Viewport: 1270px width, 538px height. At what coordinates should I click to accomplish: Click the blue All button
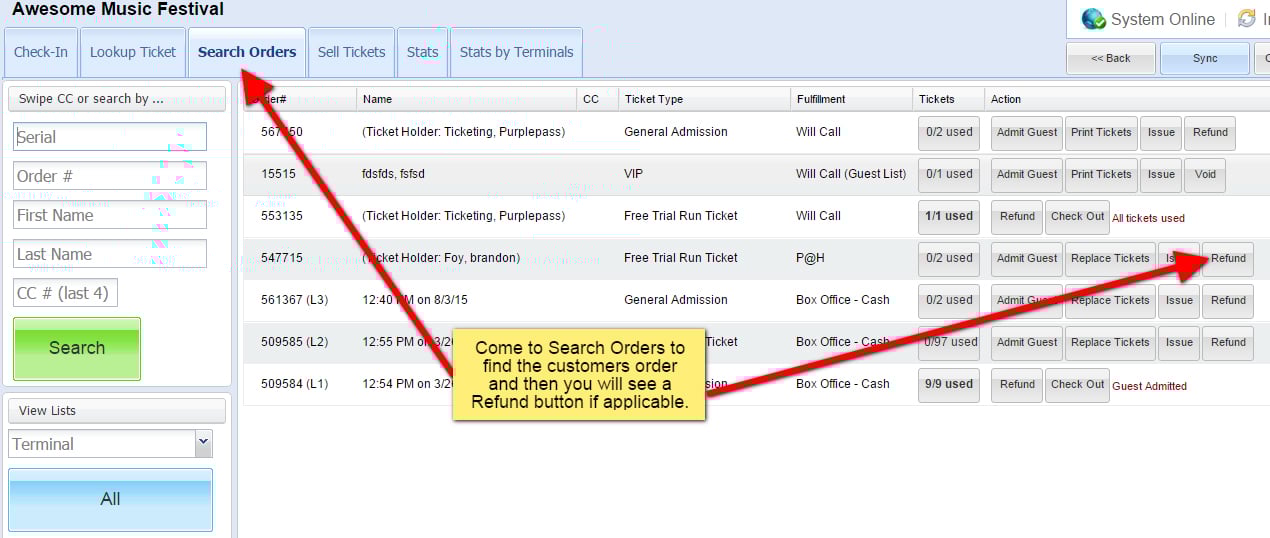click(110, 499)
